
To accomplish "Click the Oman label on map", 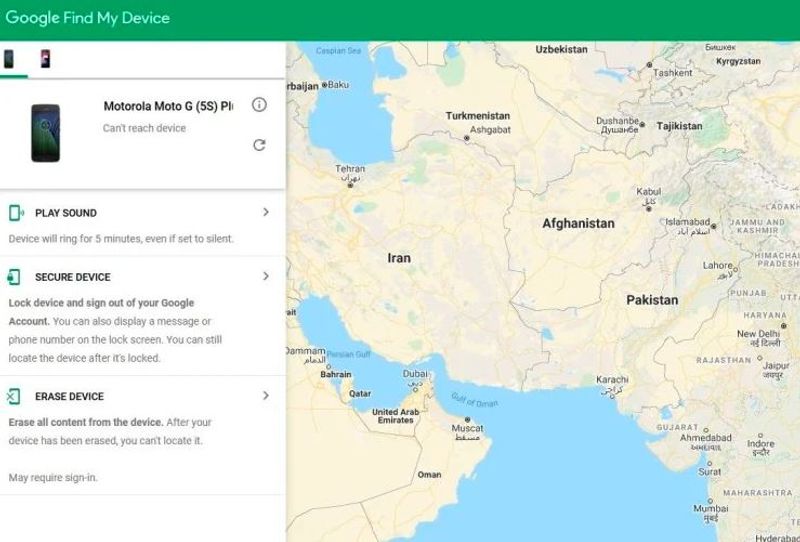I will pyautogui.click(x=429, y=475).
